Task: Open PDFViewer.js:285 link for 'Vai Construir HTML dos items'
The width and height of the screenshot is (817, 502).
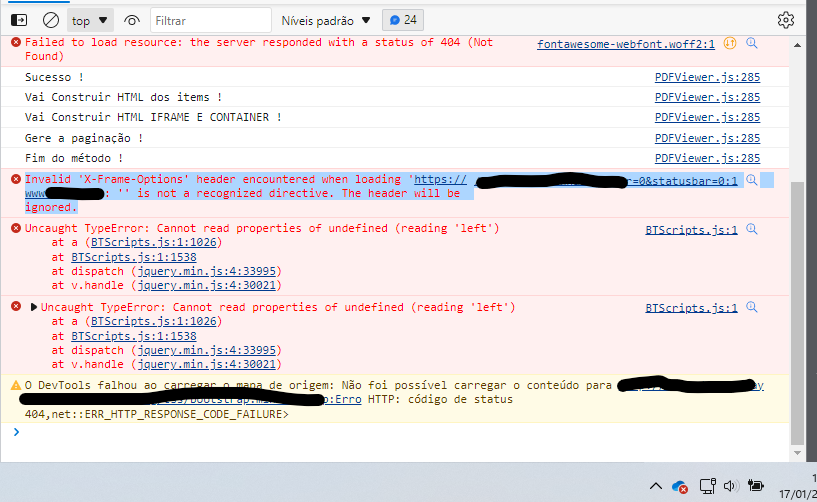Action: [707, 97]
